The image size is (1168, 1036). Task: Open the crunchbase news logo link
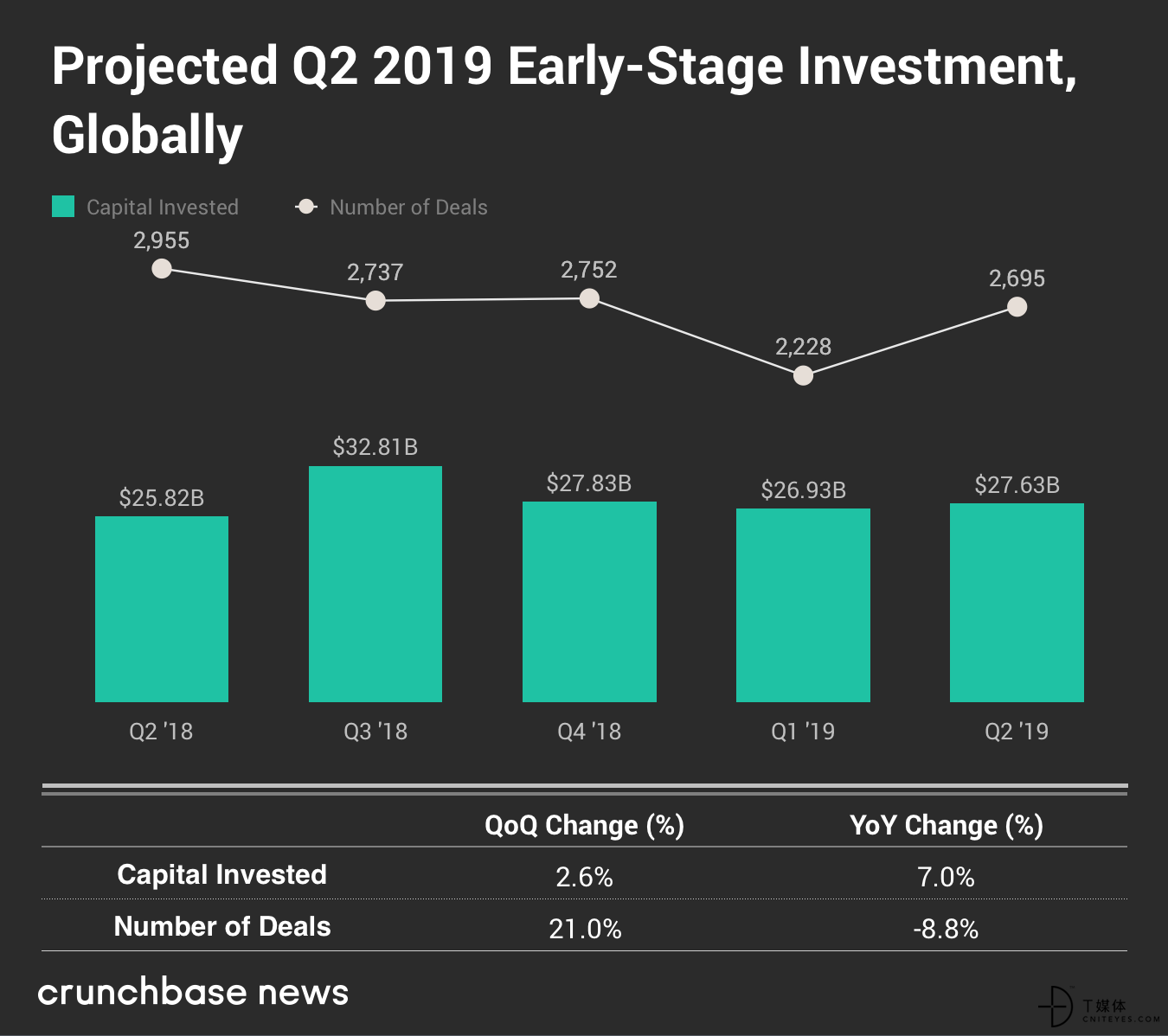coord(193,992)
